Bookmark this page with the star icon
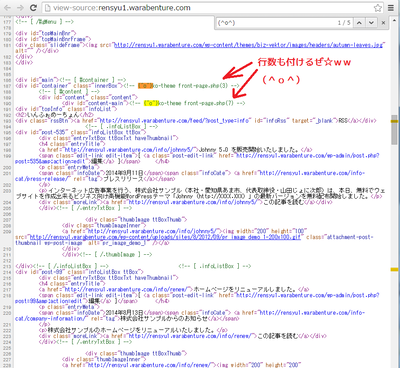This screenshot has height=368, width=400. coord(378,8)
